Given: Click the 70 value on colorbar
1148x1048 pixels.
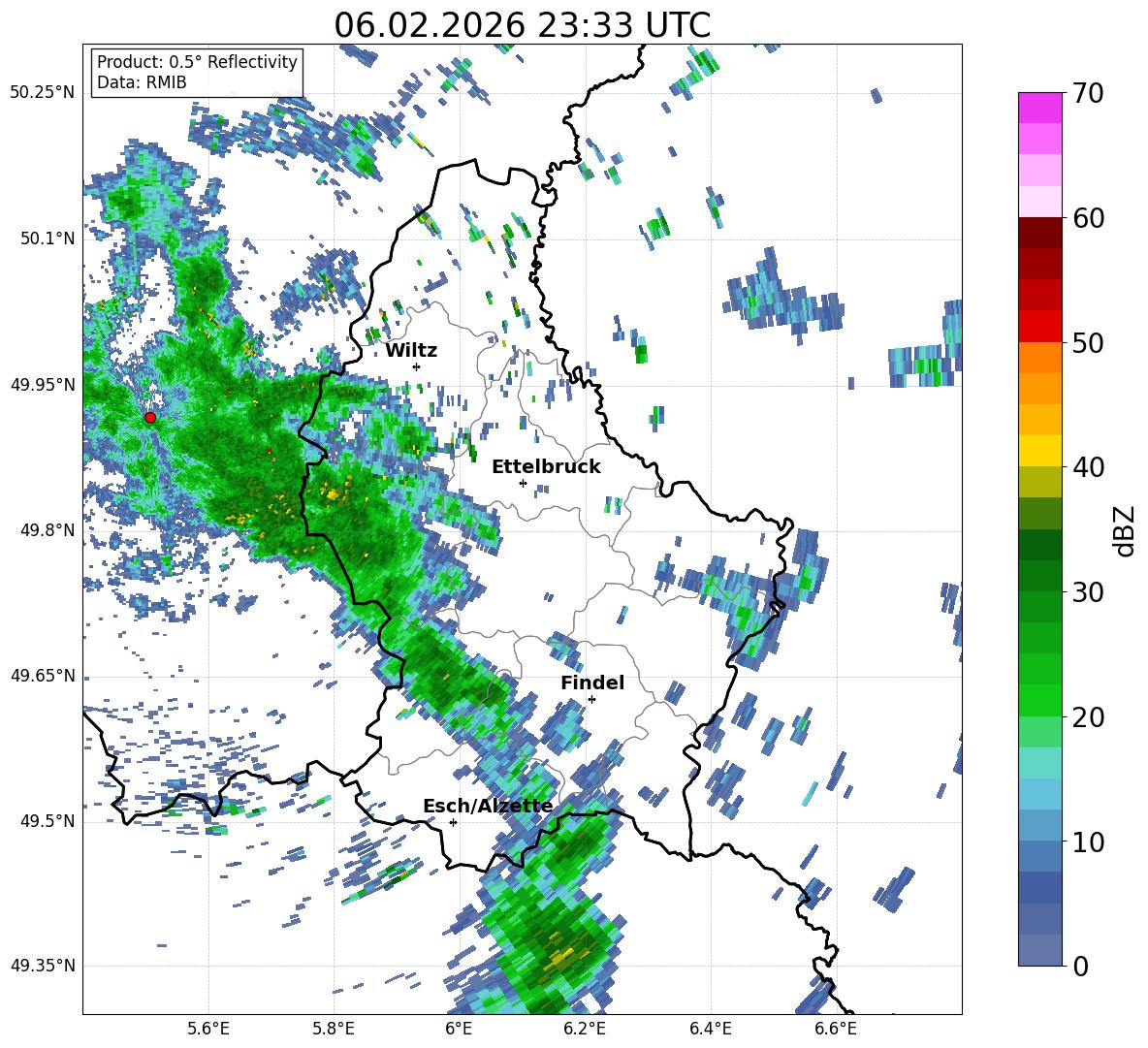Looking at the screenshot, I should point(1088,94).
